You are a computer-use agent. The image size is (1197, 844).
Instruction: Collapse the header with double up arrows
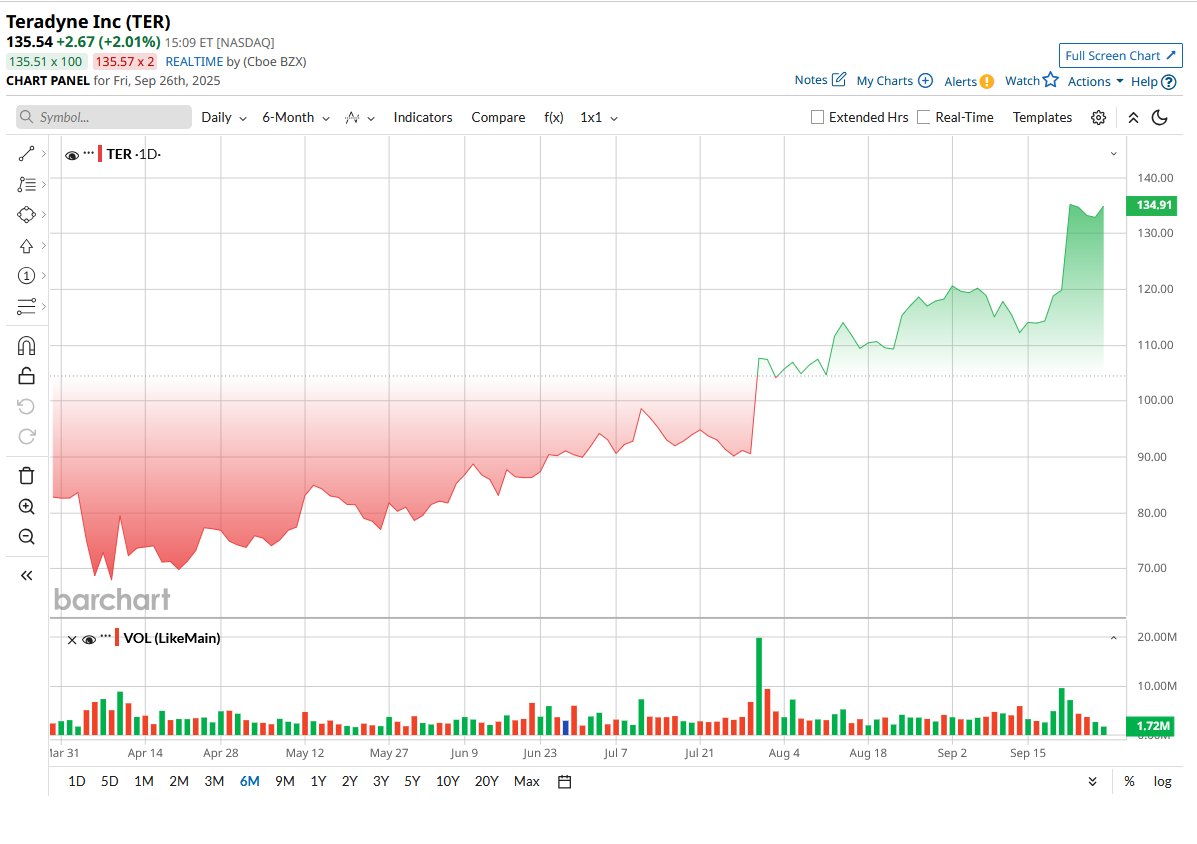coord(1134,118)
